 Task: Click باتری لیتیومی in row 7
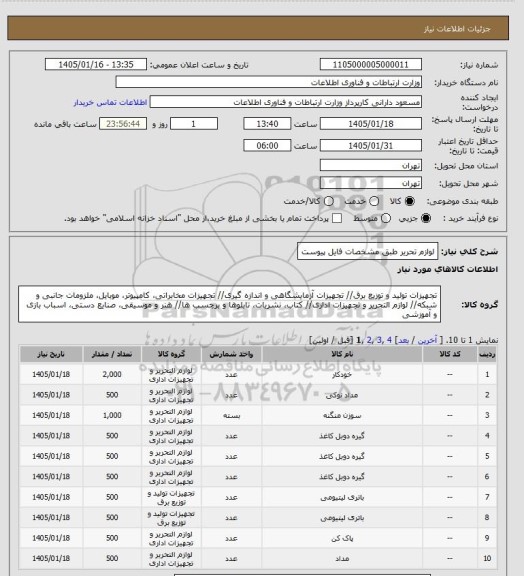342,497
